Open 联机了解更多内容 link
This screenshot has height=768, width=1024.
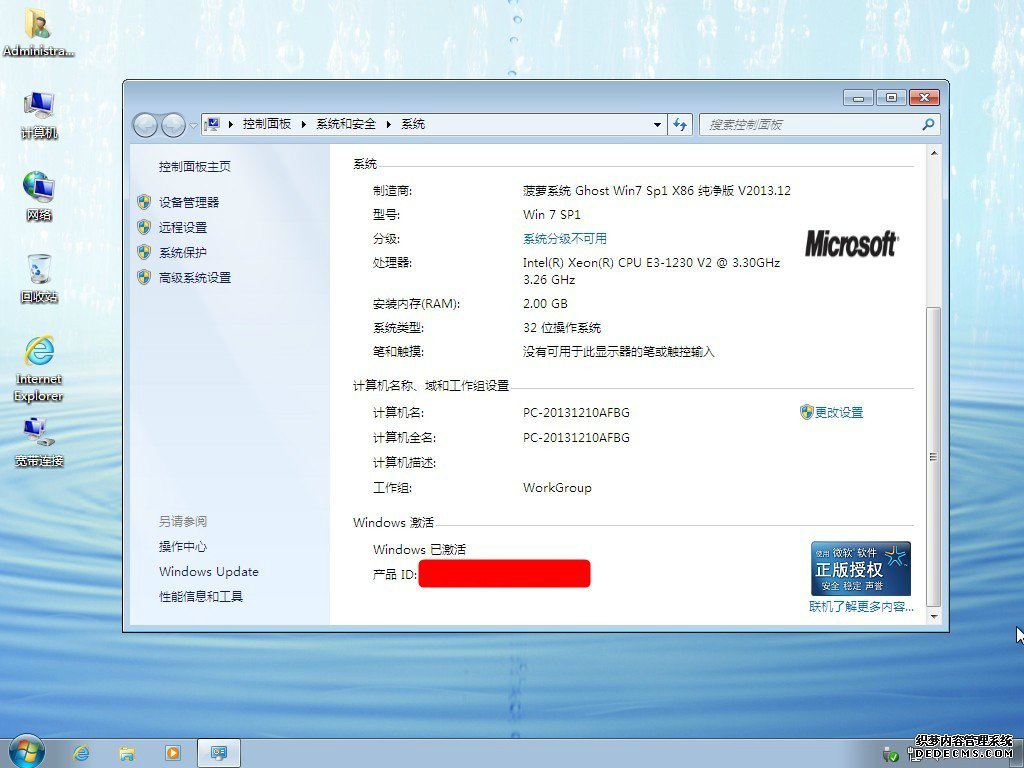861,607
